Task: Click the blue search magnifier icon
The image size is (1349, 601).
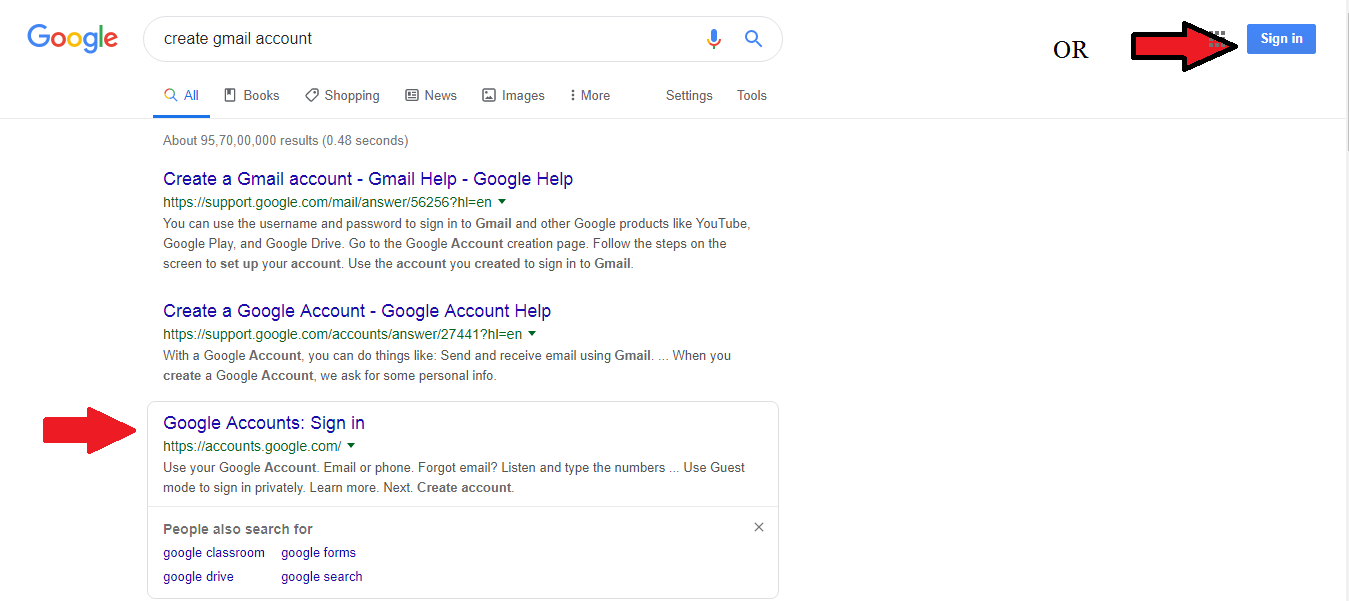Action: coord(753,39)
